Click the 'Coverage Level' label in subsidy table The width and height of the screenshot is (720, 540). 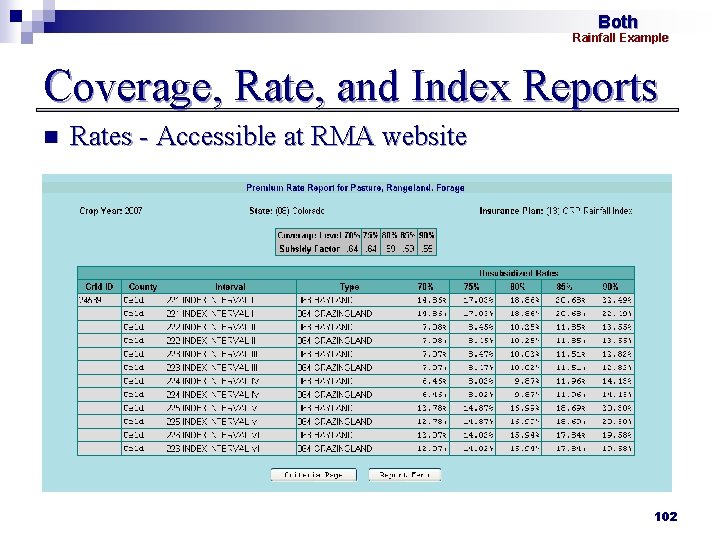[x=310, y=235]
